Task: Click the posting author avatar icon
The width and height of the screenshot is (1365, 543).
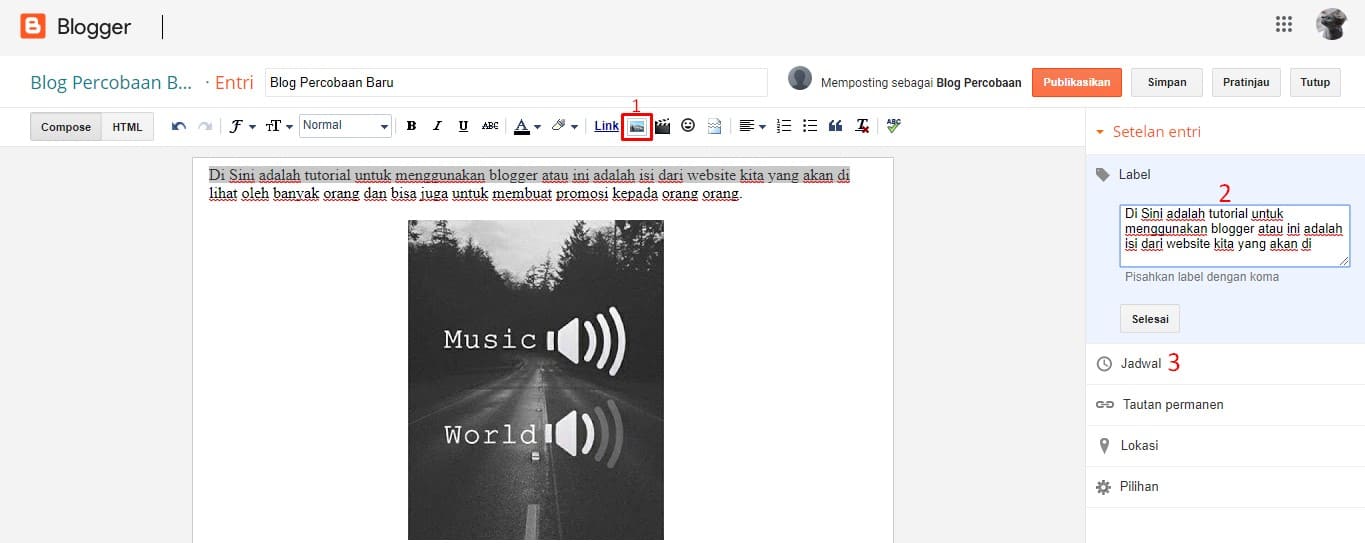Action: click(x=800, y=79)
